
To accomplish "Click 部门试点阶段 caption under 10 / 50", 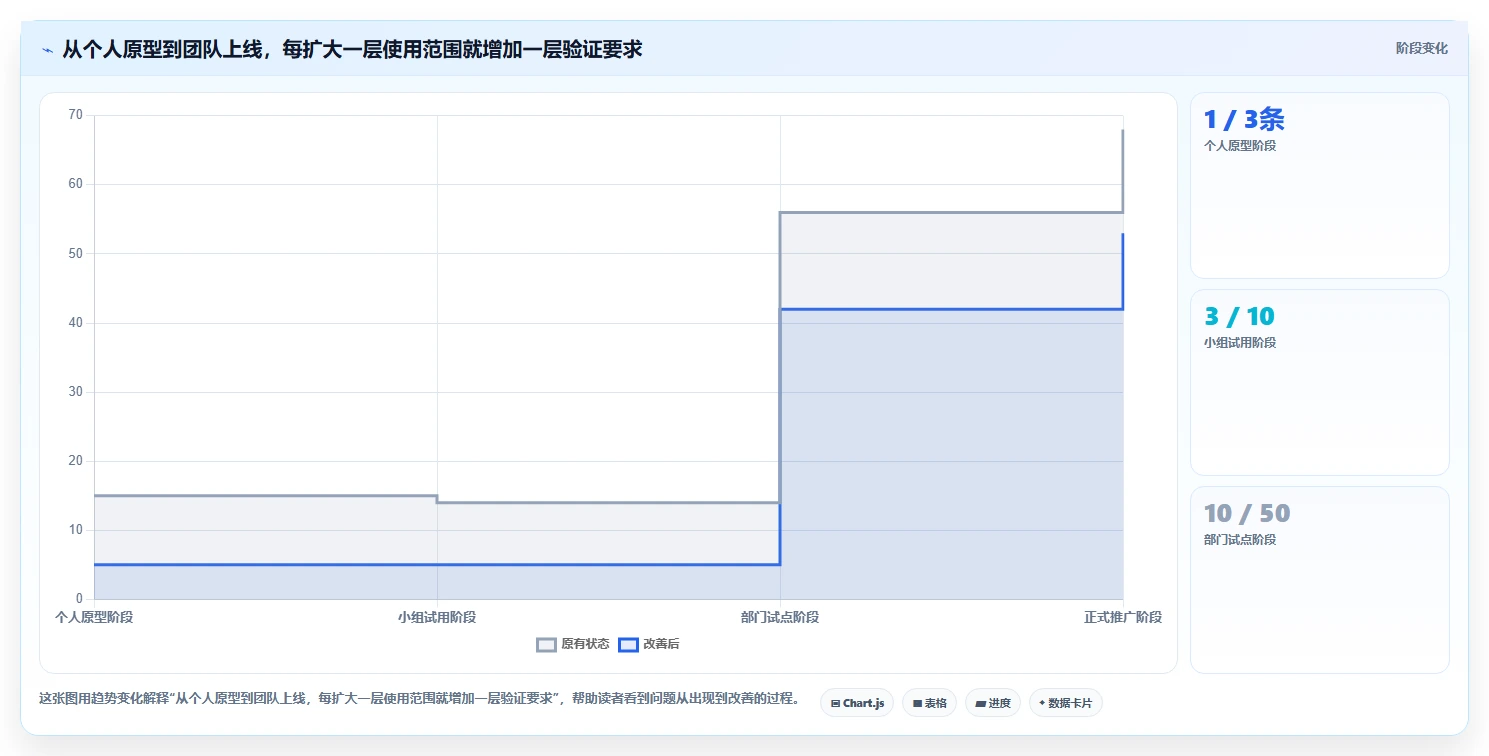I will pyautogui.click(x=1240, y=539).
